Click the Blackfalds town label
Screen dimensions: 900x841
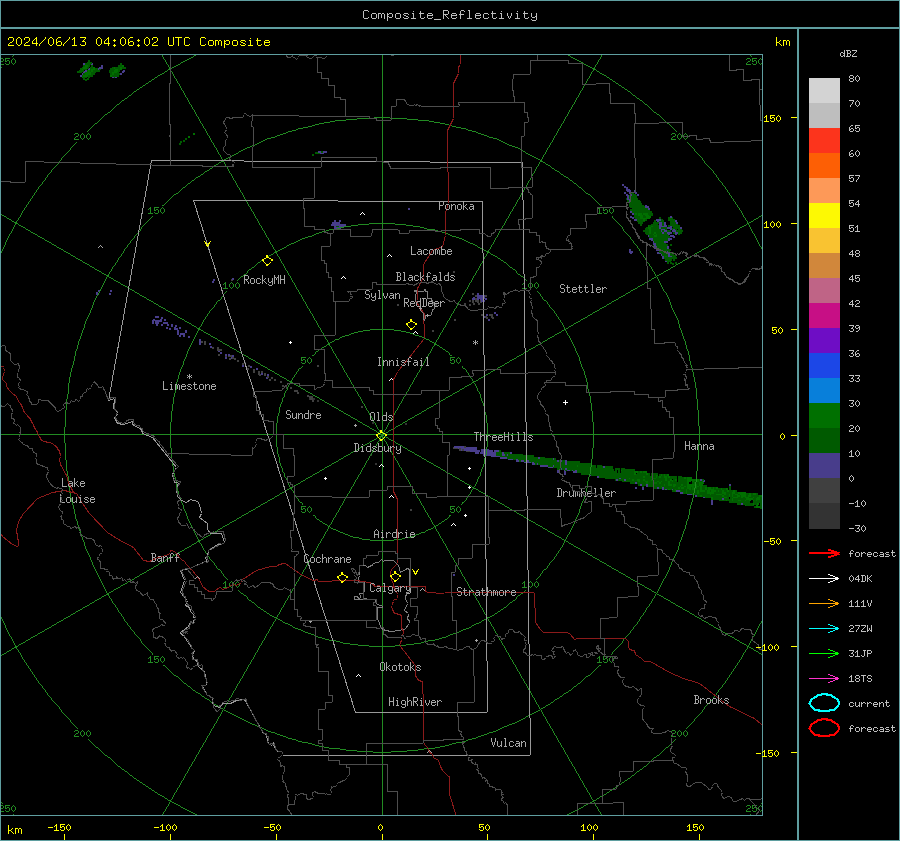pyautogui.click(x=425, y=277)
